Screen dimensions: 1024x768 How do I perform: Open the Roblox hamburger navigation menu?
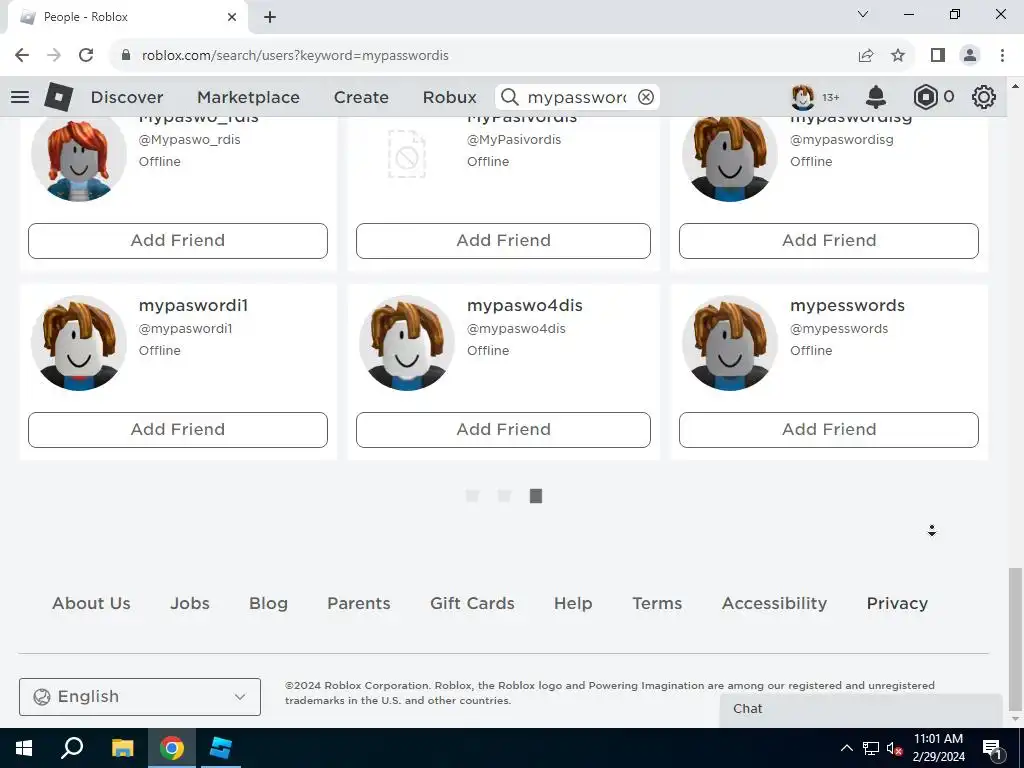click(20, 97)
